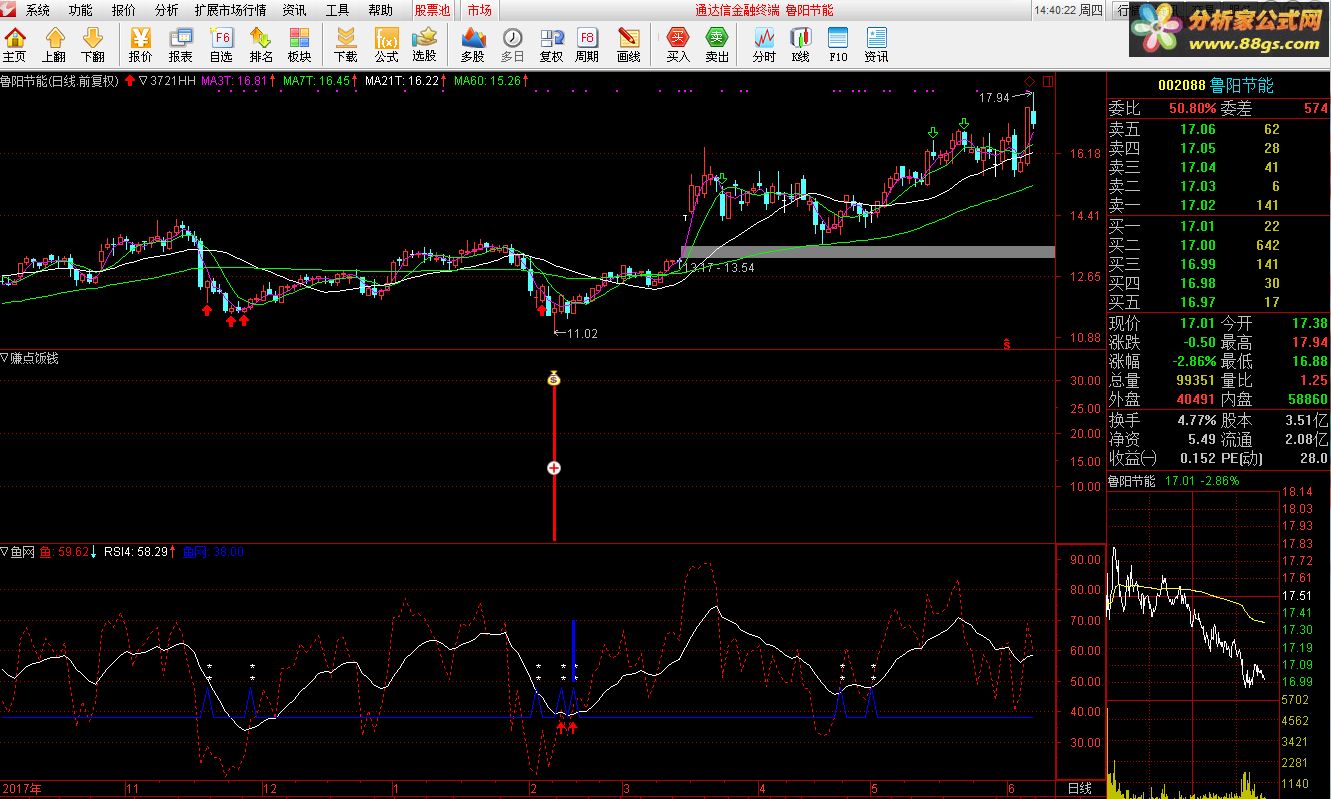The width and height of the screenshot is (1331, 799).
Task: Click the gray 13.17 - 13.54 support band
Action: pos(867,252)
